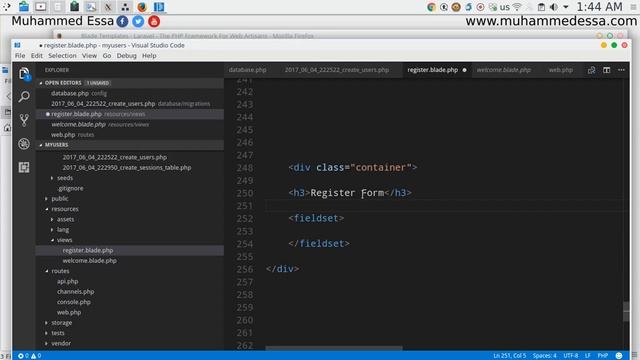Click the Twitter icon beside Muhammed Essa
Viewport: 640px width, 360px height.
pyautogui.click(x=138, y=21)
